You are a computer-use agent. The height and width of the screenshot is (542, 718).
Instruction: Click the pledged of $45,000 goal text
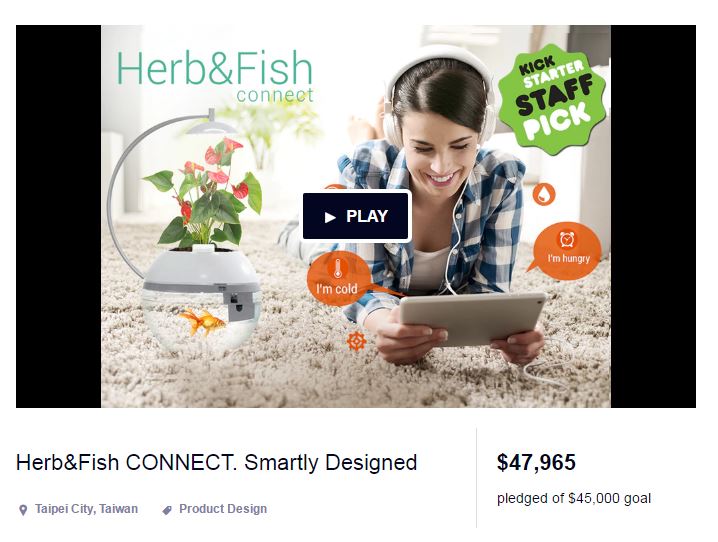pyautogui.click(x=574, y=498)
